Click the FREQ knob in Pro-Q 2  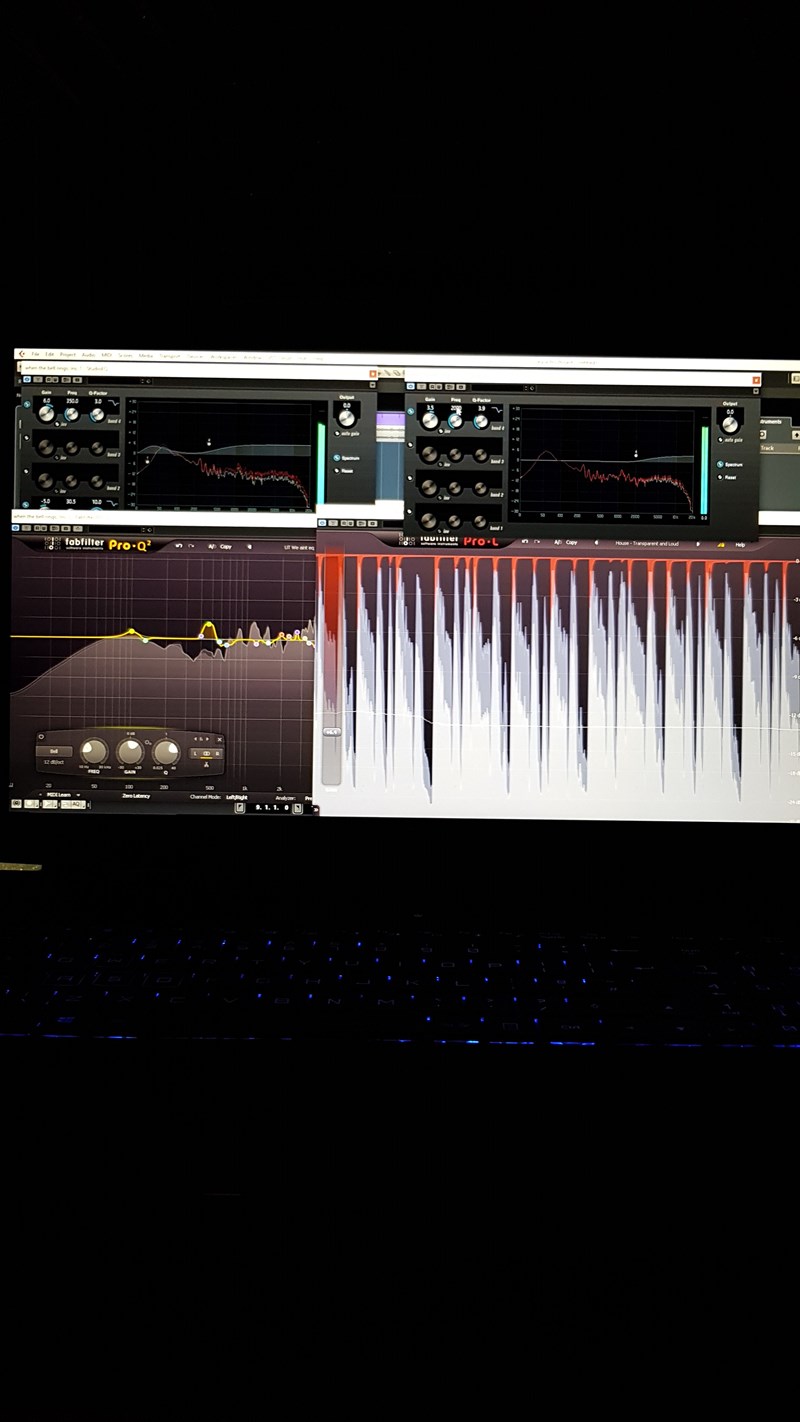[x=93, y=751]
